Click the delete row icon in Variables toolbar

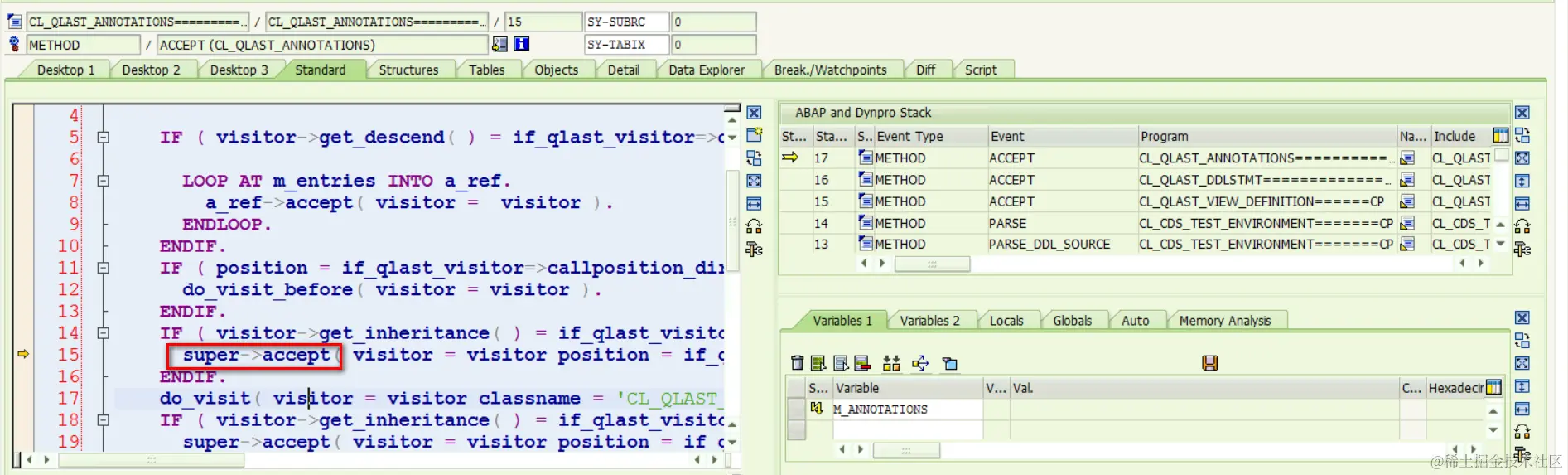(x=862, y=363)
